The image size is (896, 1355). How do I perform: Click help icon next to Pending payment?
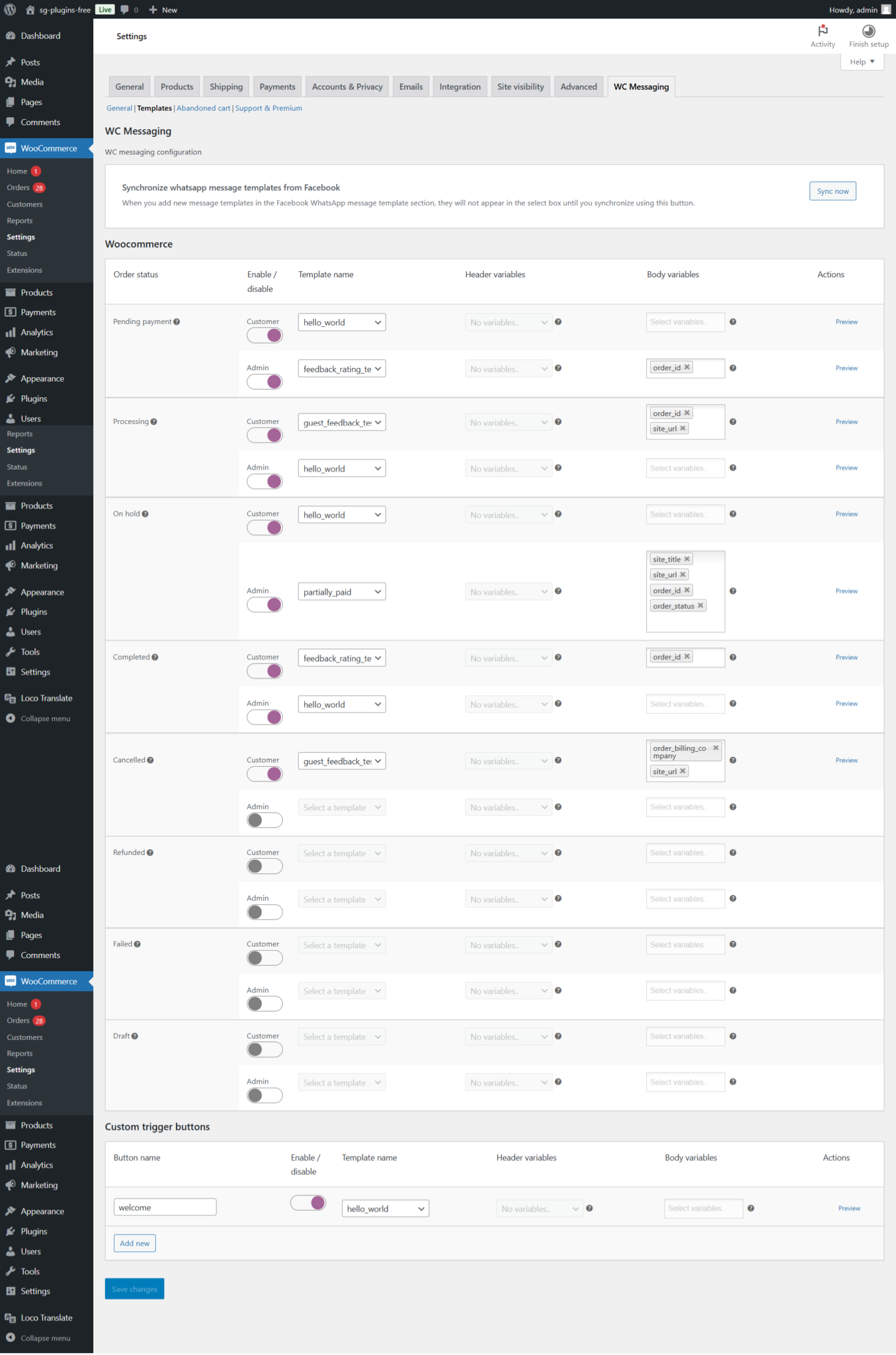pos(177,322)
